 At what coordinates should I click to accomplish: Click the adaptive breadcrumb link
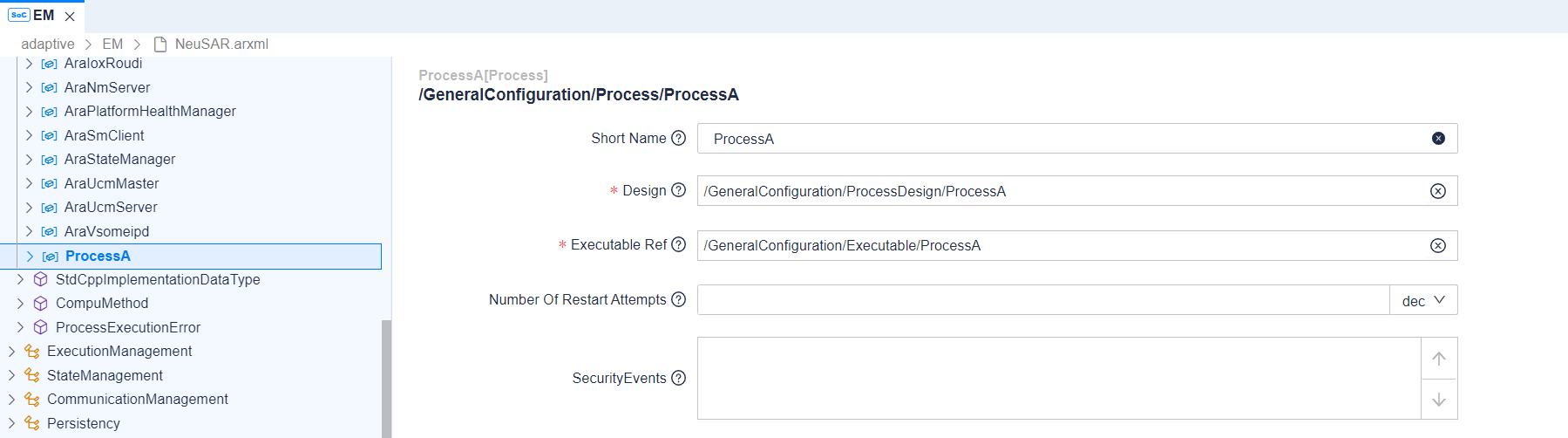coord(48,44)
